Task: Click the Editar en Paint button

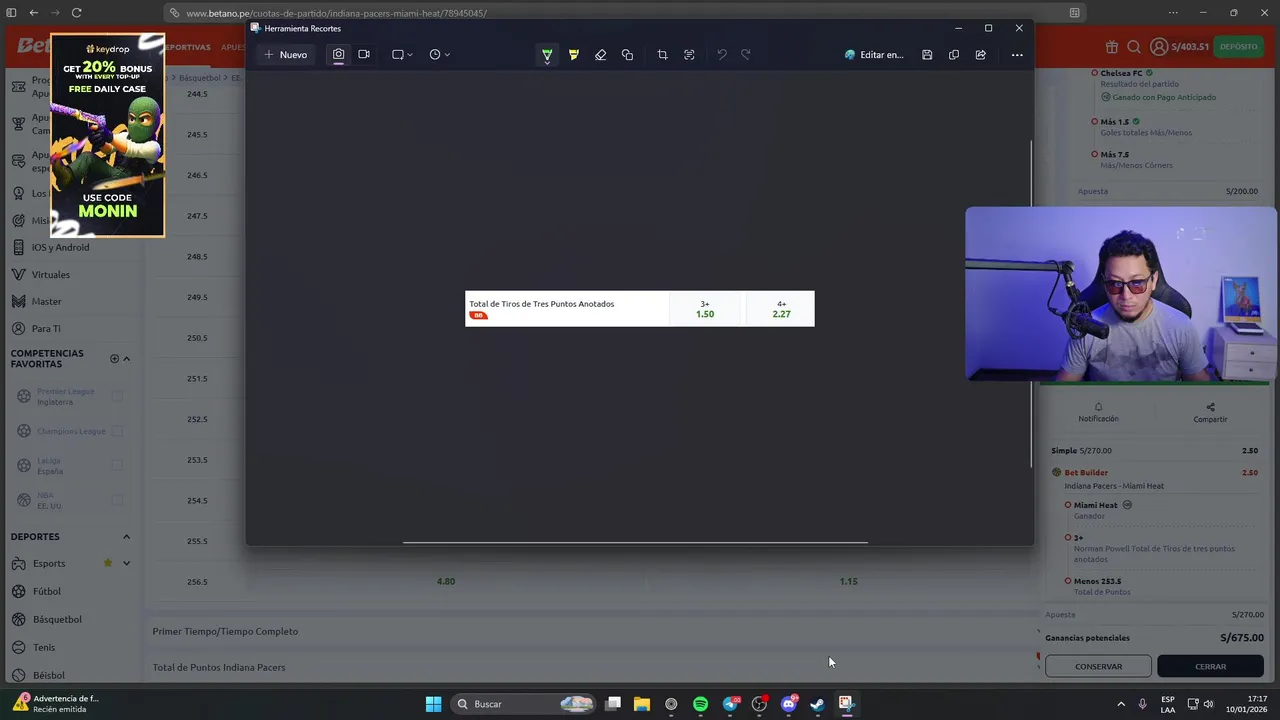Action: (874, 55)
